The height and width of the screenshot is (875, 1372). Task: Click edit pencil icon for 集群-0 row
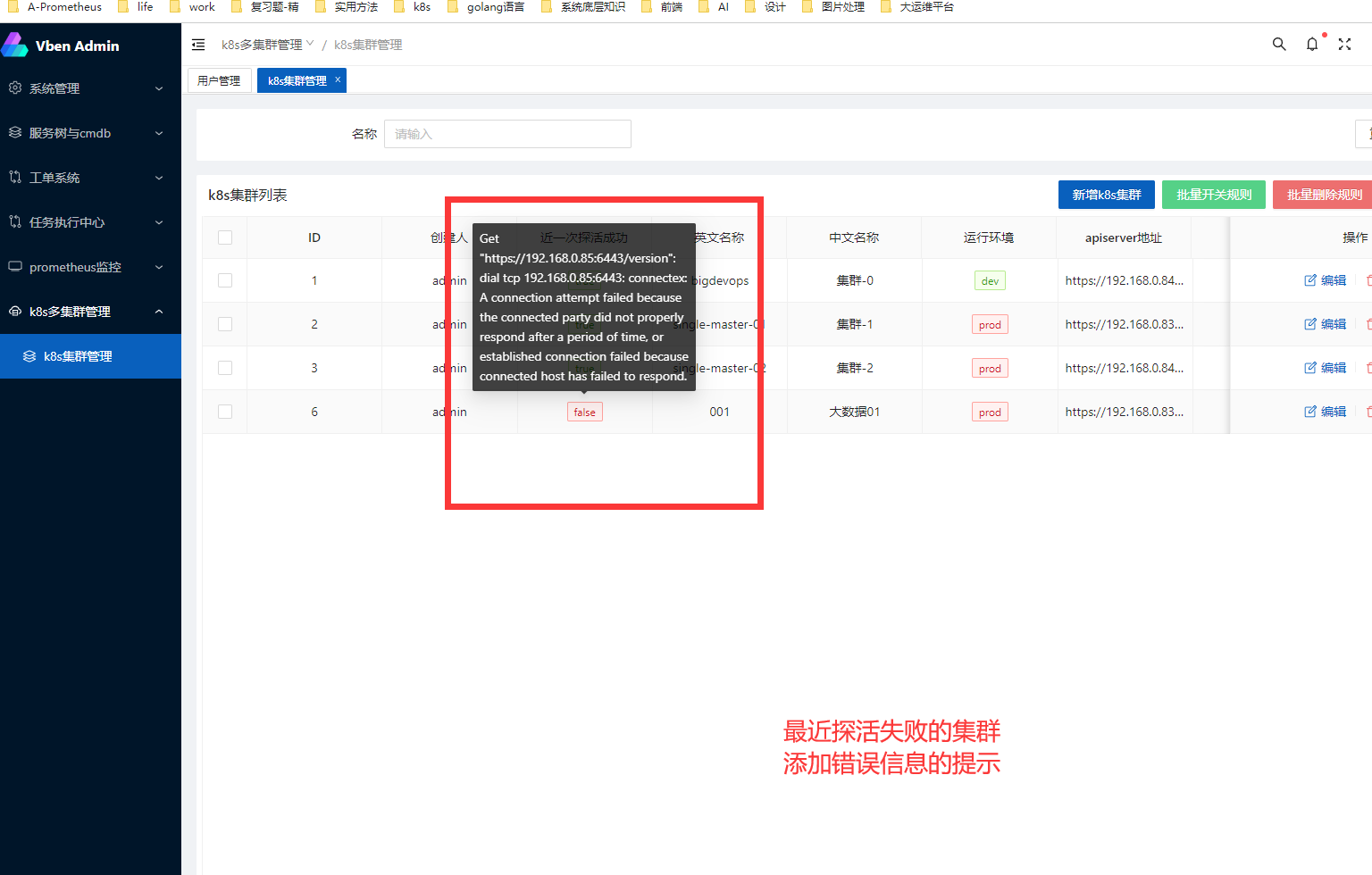[x=1310, y=280]
